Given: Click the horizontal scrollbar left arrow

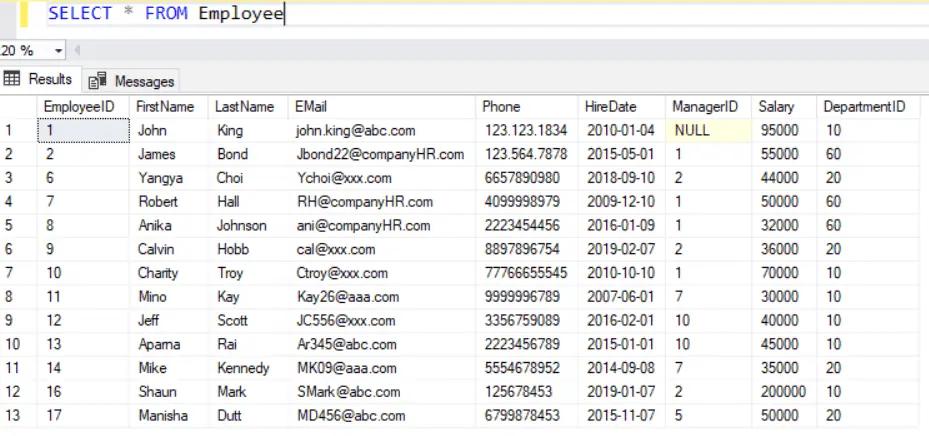Looking at the screenshot, I should pos(77,50).
